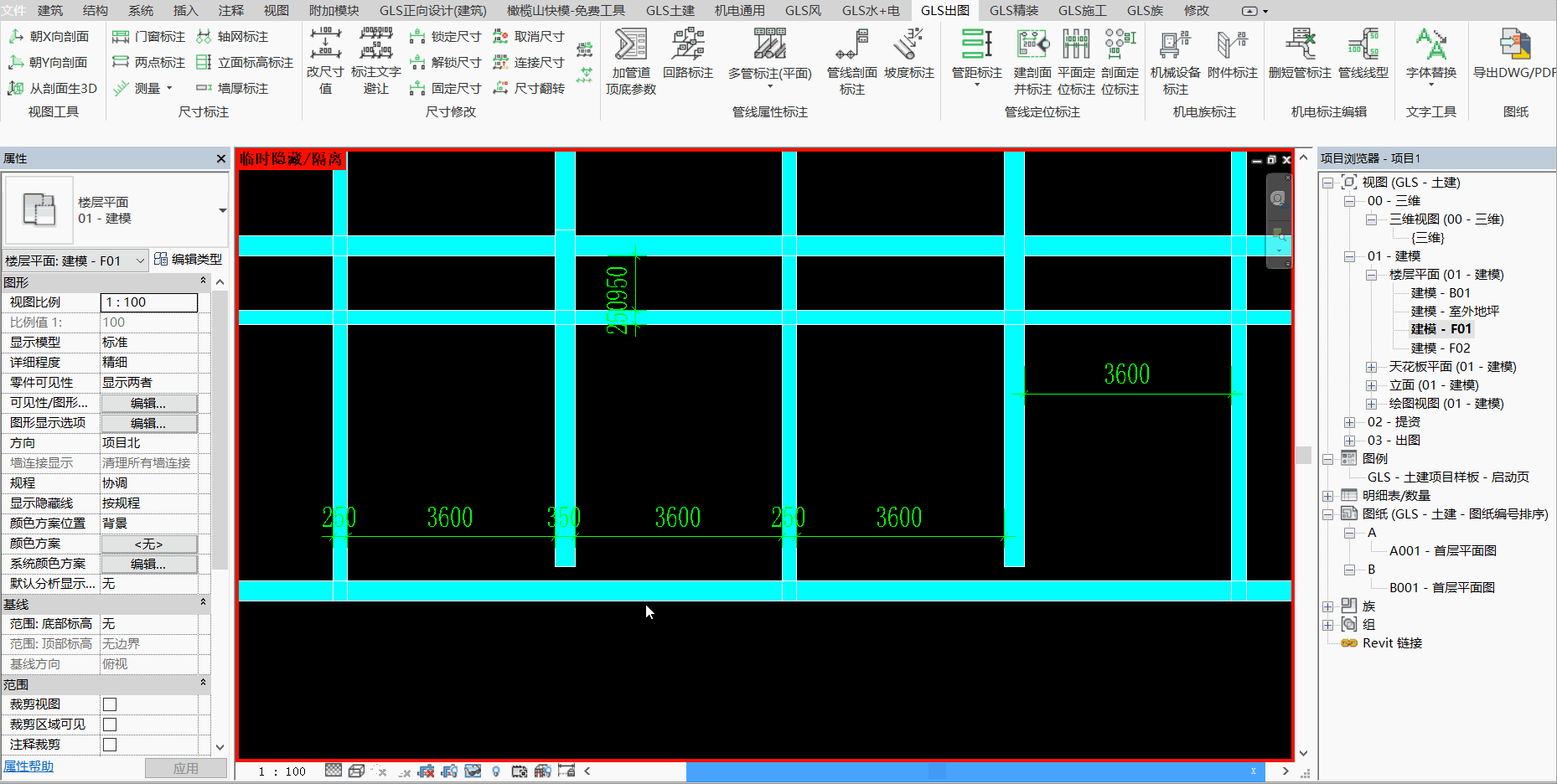Switch to the 机电通用 tab

tap(740, 10)
